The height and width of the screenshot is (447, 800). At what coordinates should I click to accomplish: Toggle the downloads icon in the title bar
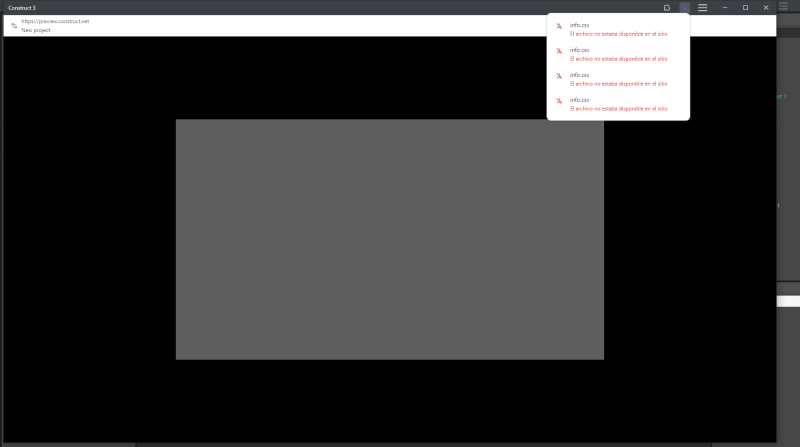click(x=685, y=8)
